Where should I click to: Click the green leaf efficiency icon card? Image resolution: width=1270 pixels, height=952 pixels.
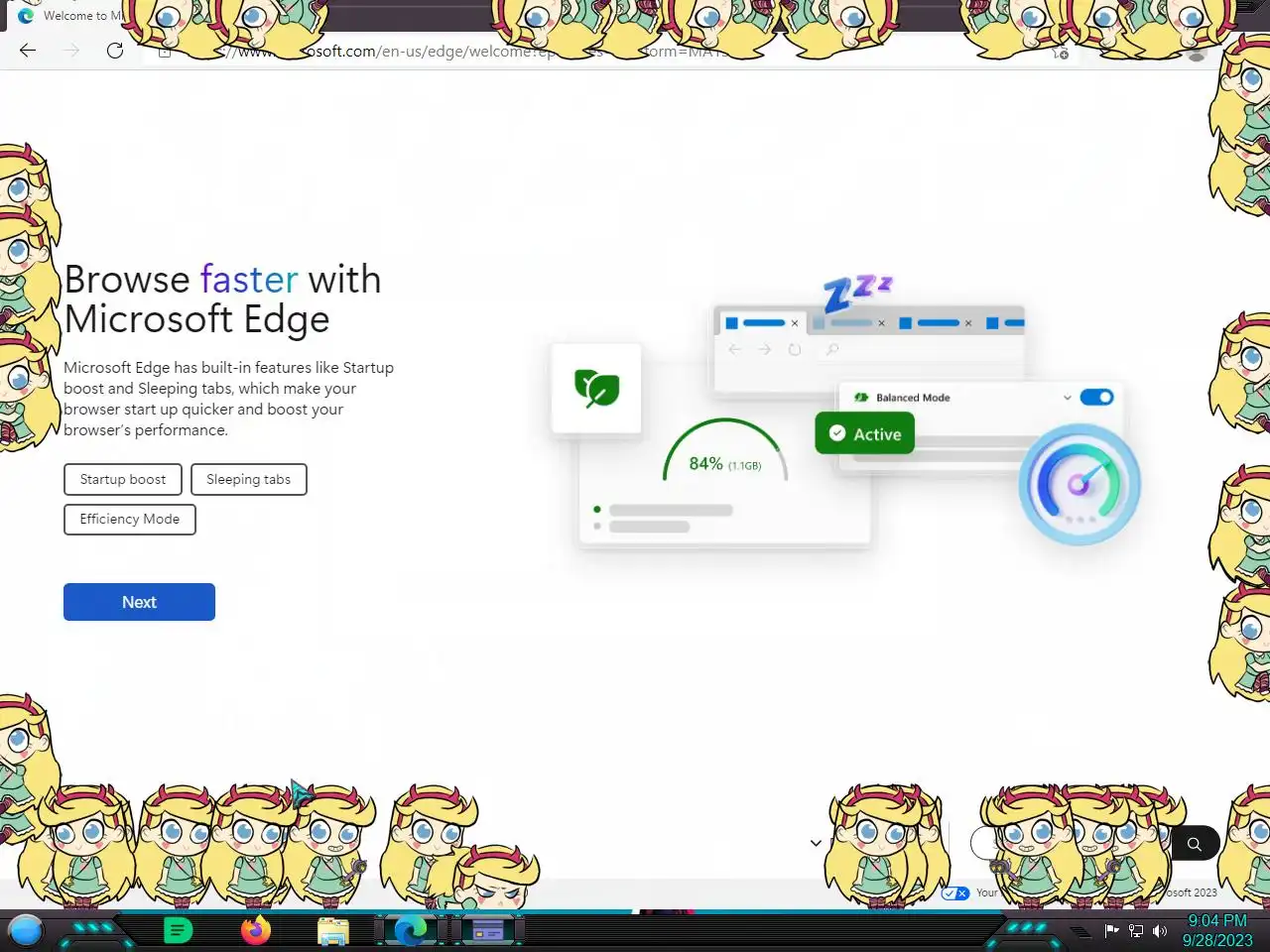[596, 388]
